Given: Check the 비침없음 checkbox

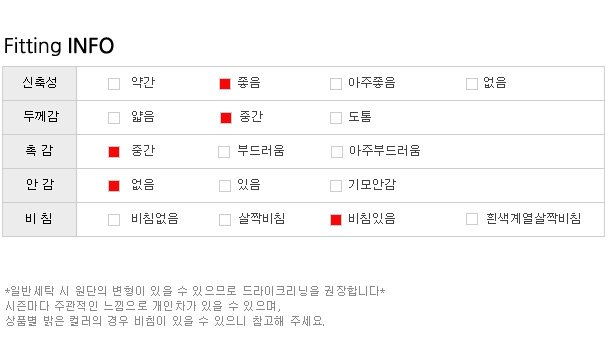Looking at the screenshot, I should tap(114, 220).
